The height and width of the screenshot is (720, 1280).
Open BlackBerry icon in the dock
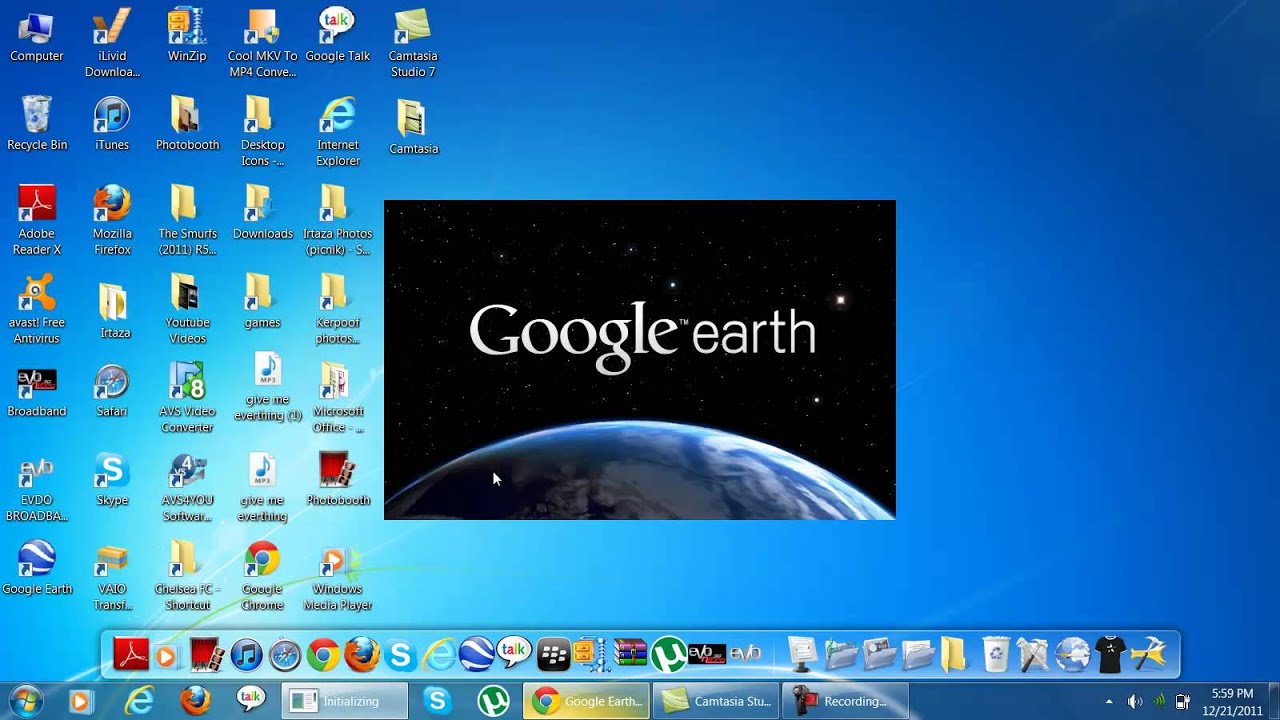pyautogui.click(x=553, y=656)
